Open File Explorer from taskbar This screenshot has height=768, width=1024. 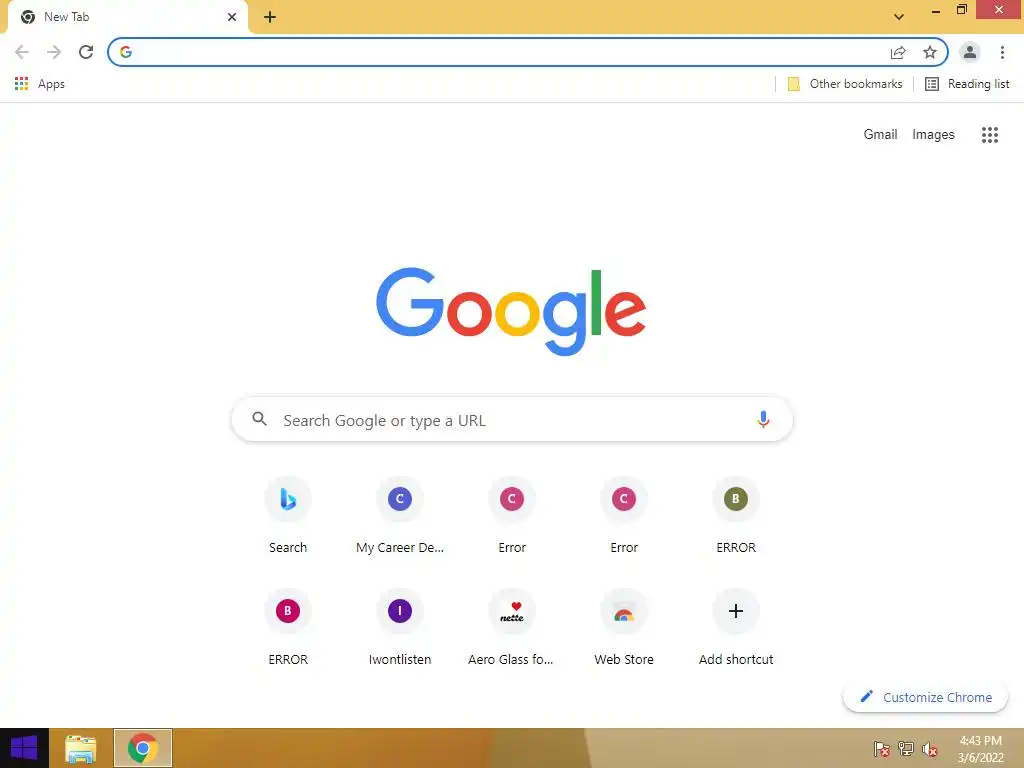(81, 748)
